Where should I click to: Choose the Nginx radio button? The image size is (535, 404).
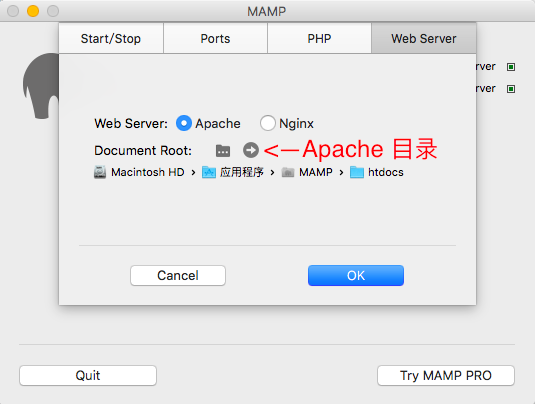pos(268,123)
